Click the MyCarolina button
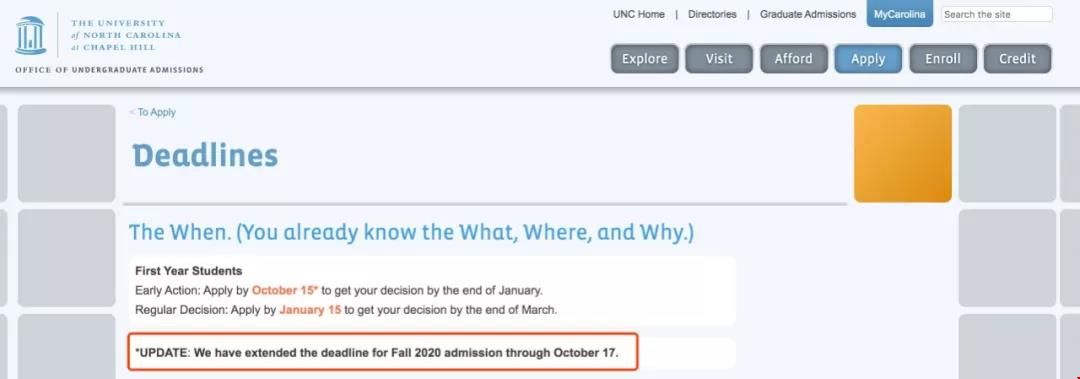The width and height of the screenshot is (1080, 379). pyautogui.click(x=900, y=14)
